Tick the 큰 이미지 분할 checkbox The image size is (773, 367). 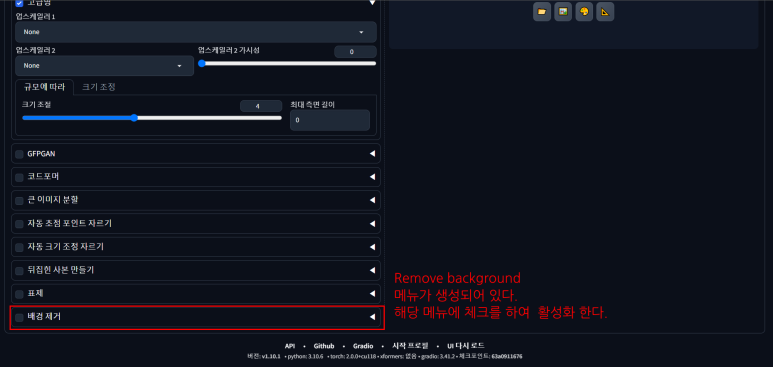(19, 201)
